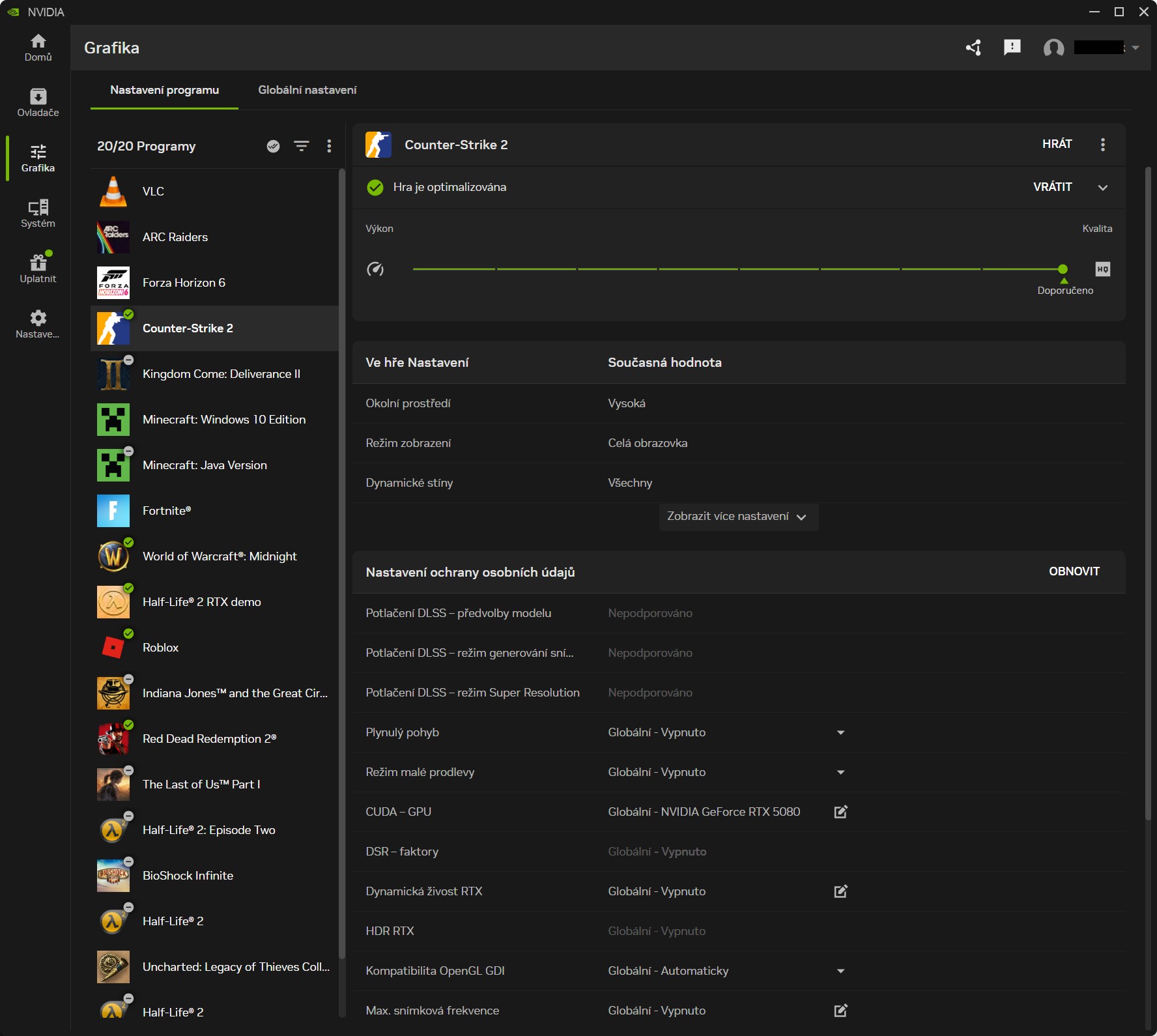Click OBNOVIT to restore settings
The height and width of the screenshot is (1036, 1157).
point(1074,571)
